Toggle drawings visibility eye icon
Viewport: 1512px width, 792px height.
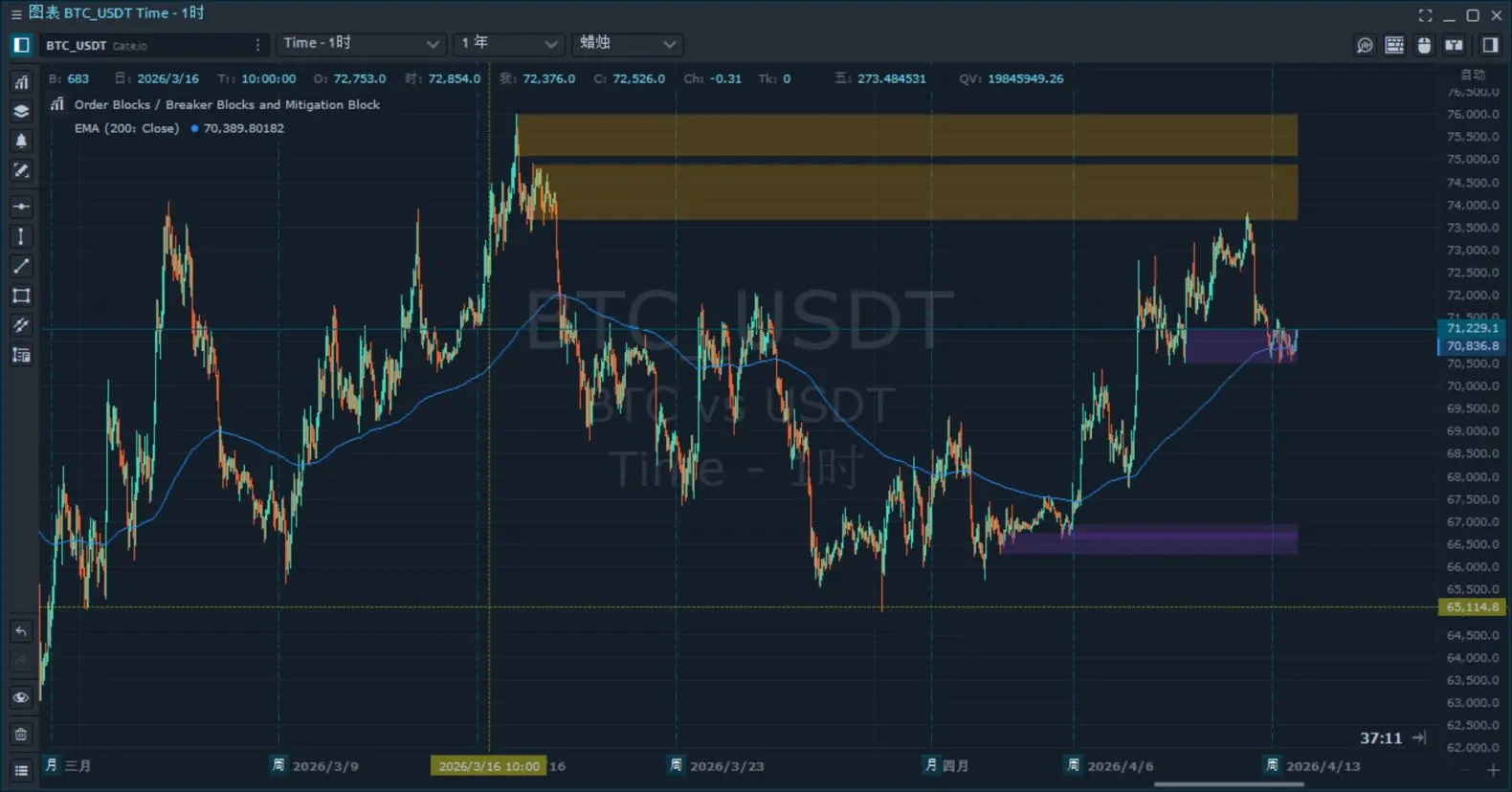coord(21,697)
